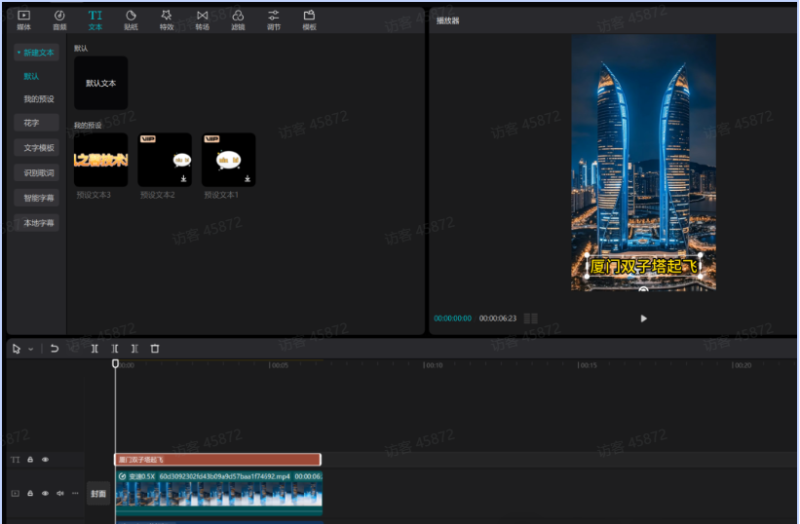Lock the main video track
The image size is (800, 524).
point(30,493)
